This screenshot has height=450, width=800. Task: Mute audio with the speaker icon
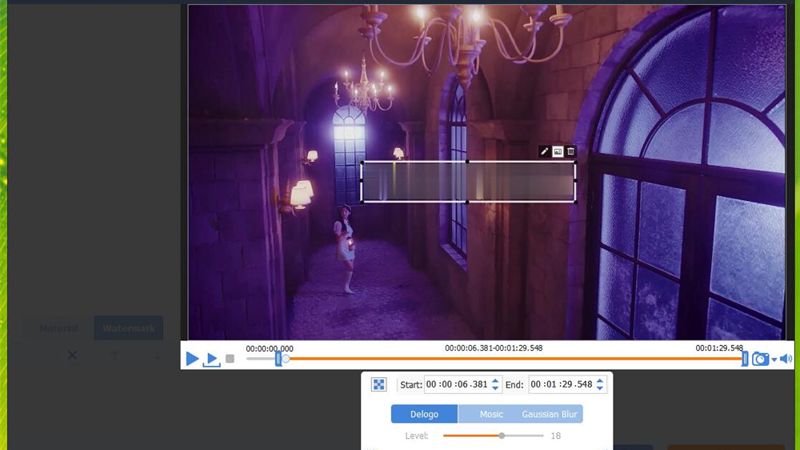coord(786,359)
